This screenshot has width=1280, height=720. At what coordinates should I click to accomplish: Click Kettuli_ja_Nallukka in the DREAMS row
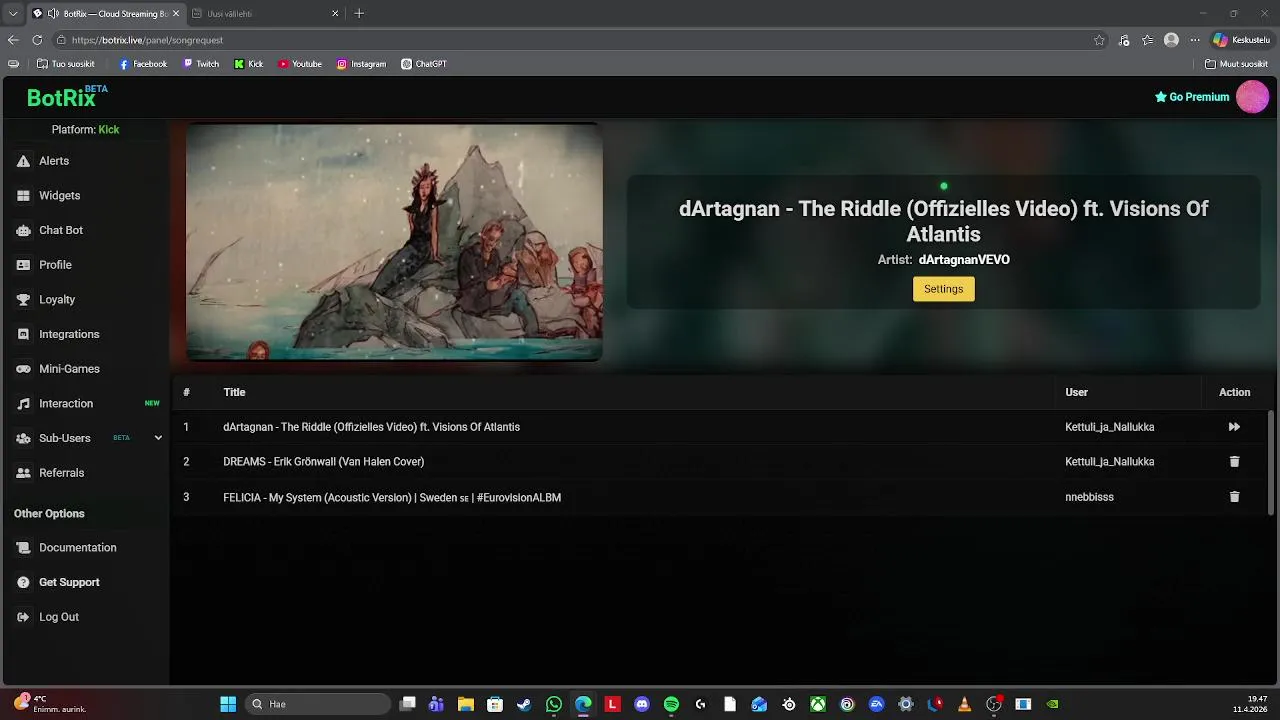1110,462
